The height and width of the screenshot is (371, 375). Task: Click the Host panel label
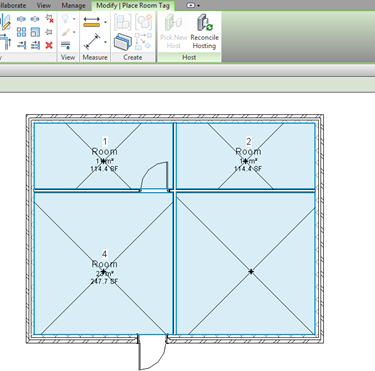click(189, 57)
